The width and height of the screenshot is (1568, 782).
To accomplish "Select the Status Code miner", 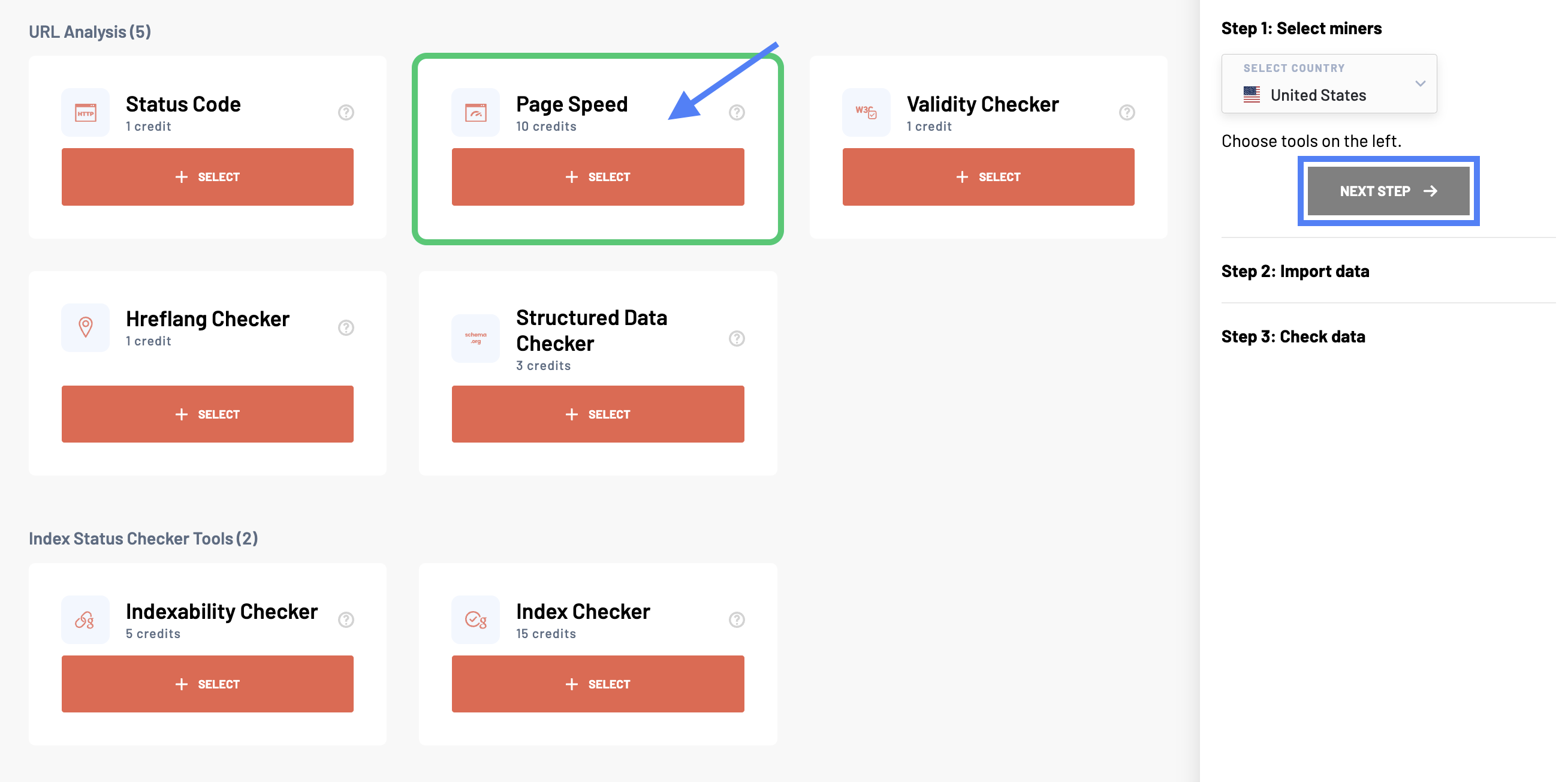I will [207, 177].
